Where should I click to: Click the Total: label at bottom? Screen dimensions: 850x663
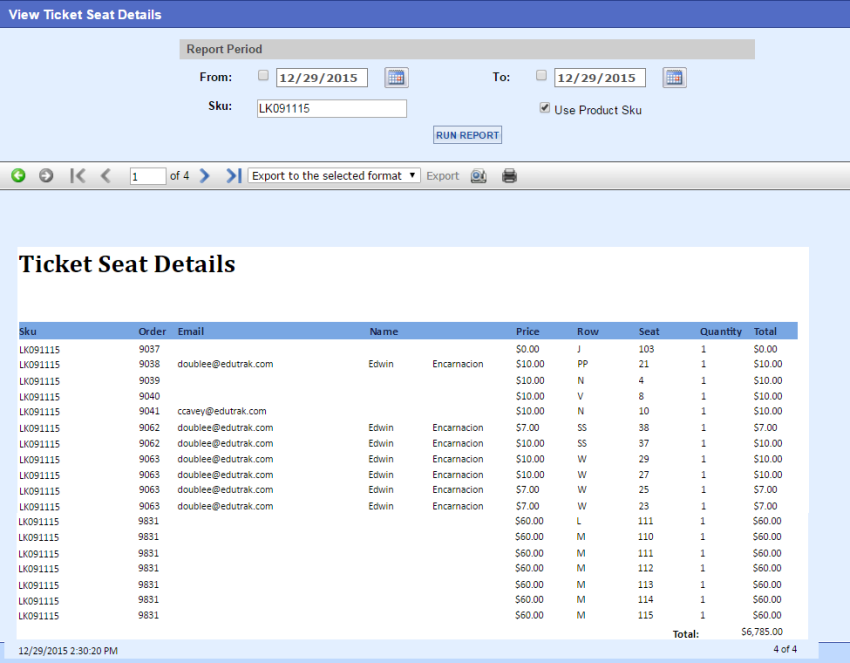coord(686,634)
